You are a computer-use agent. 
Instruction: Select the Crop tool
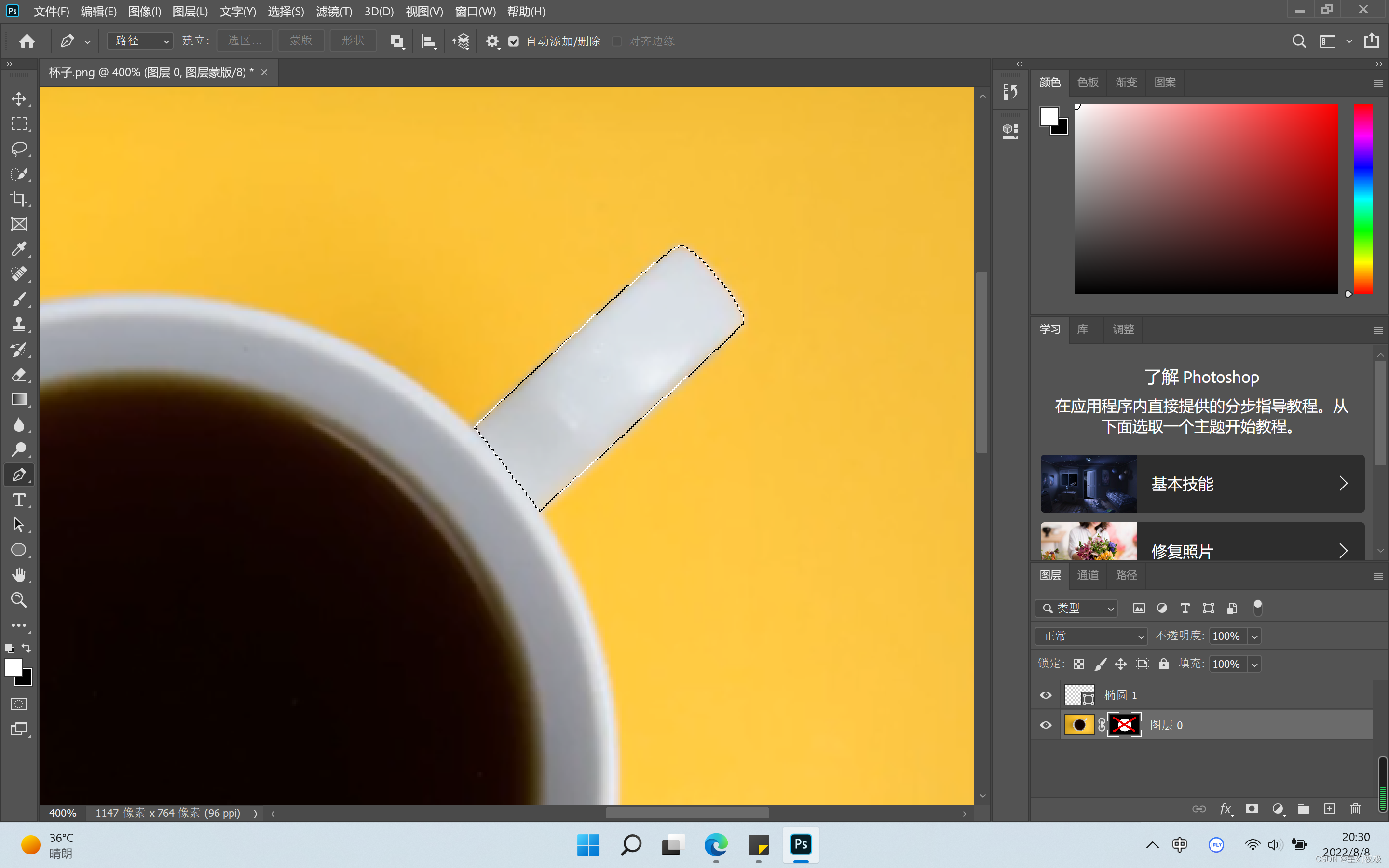pos(19,199)
